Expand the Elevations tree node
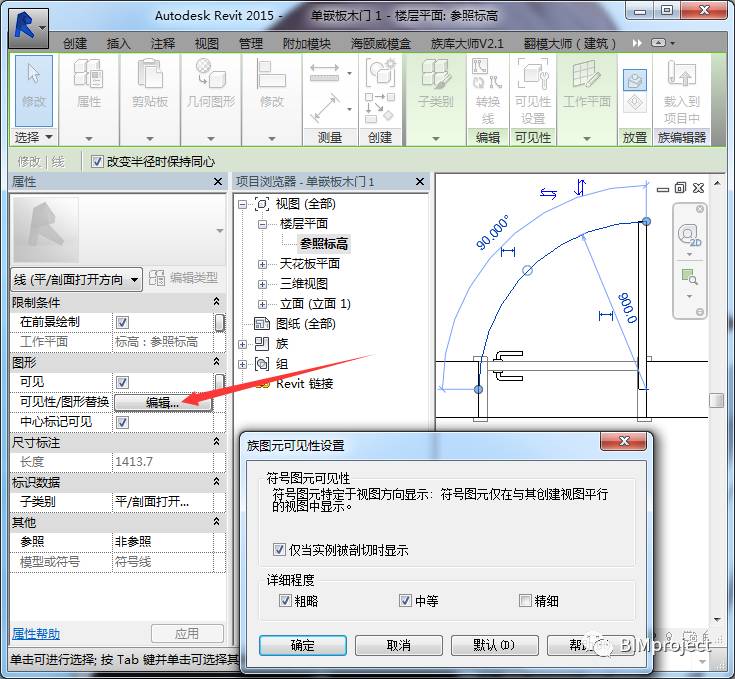The image size is (735, 679). pyautogui.click(x=262, y=305)
